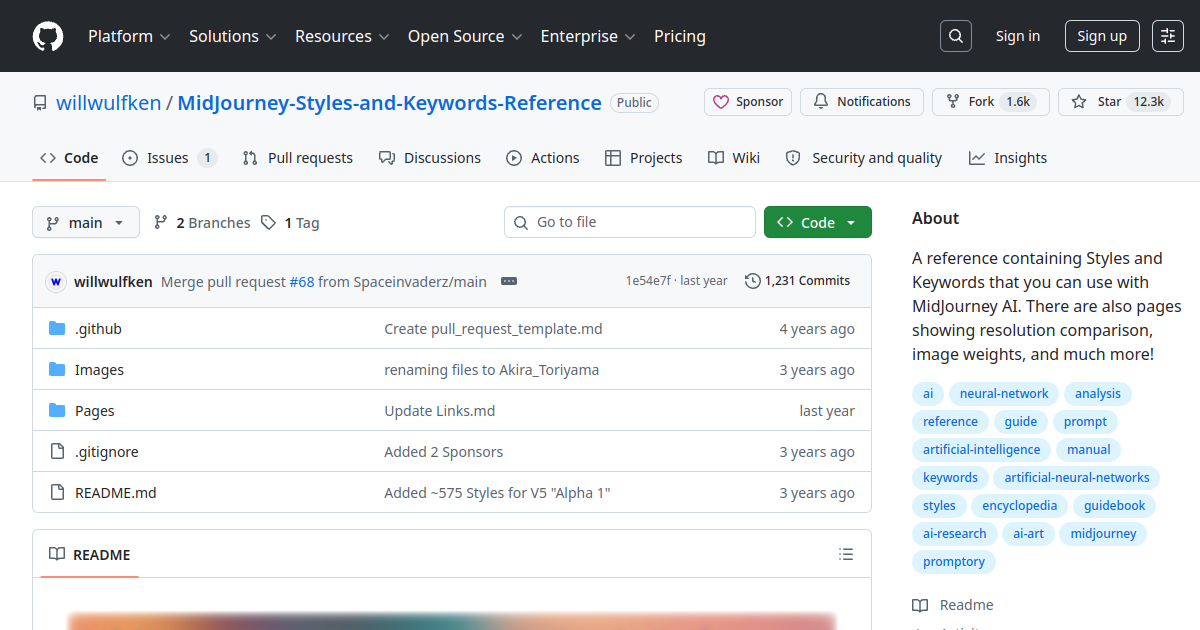Open the Readme link in About sidebar
This screenshot has width=1200, height=630.
point(953,605)
